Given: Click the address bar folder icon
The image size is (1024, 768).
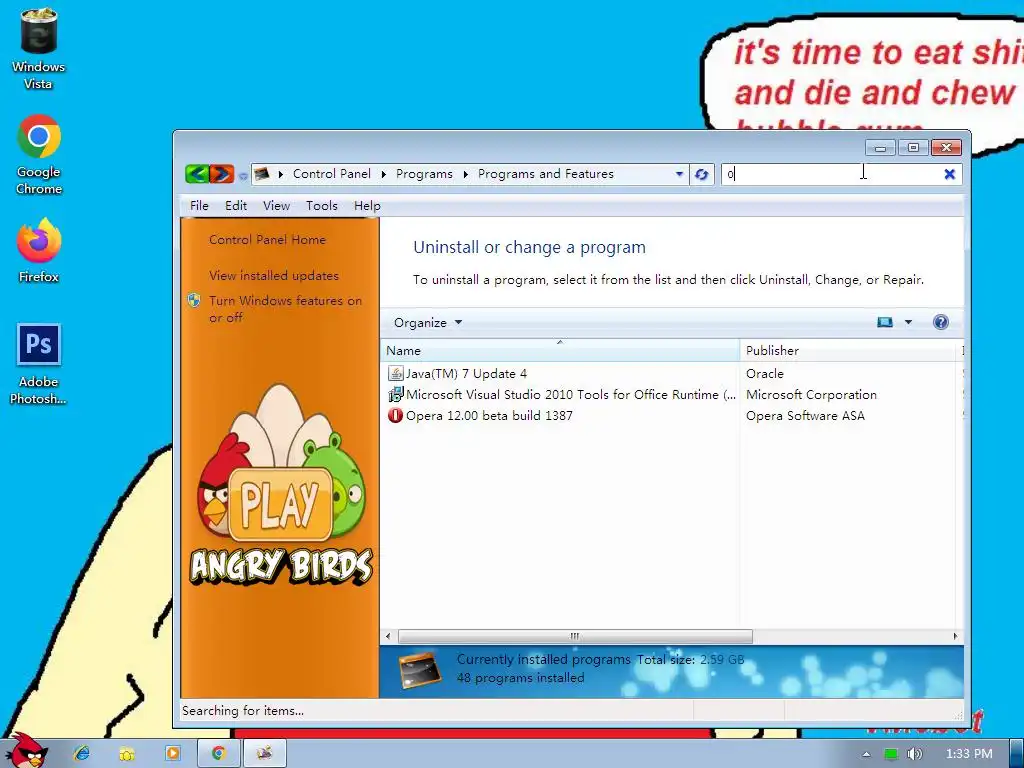Looking at the screenshot, I should [263, 174].
